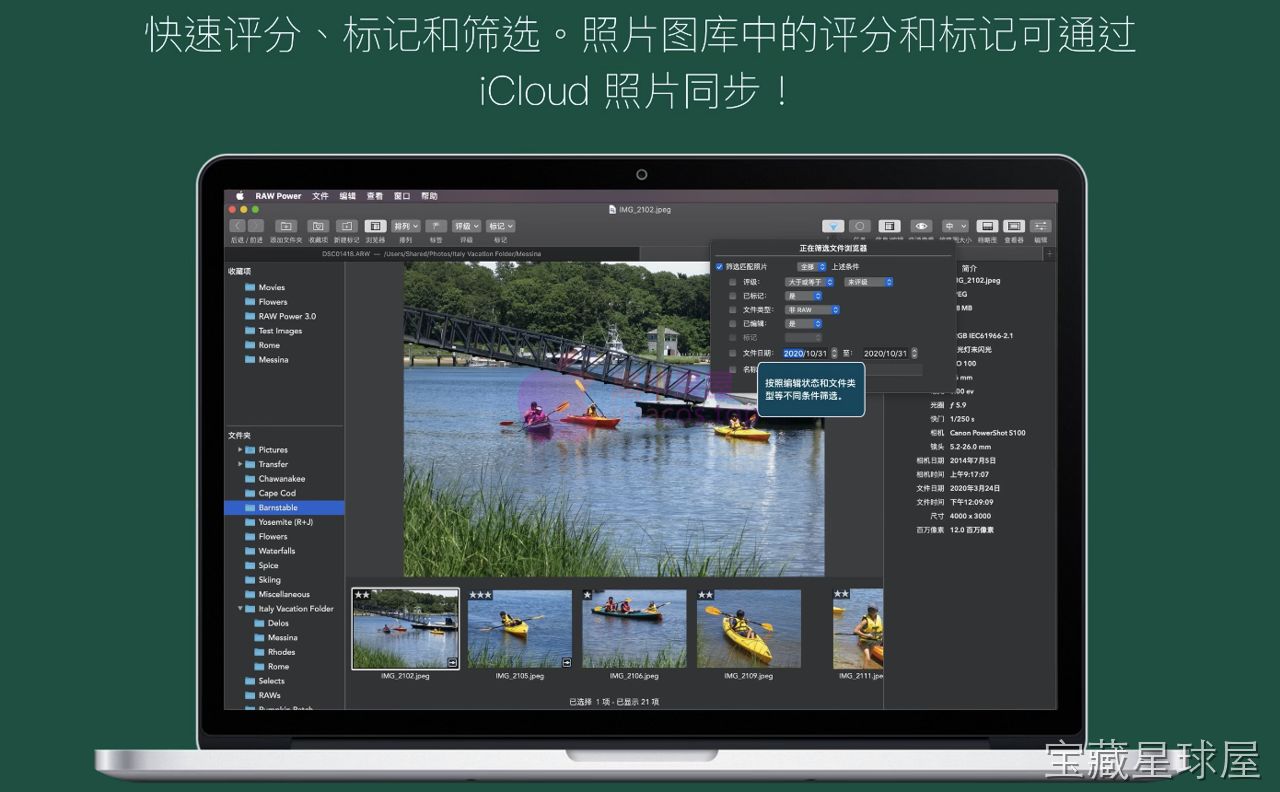Viewport: 1280px width, 792px height.
Task: Click the back arrow in the toolbar
Action: [237, 226]
